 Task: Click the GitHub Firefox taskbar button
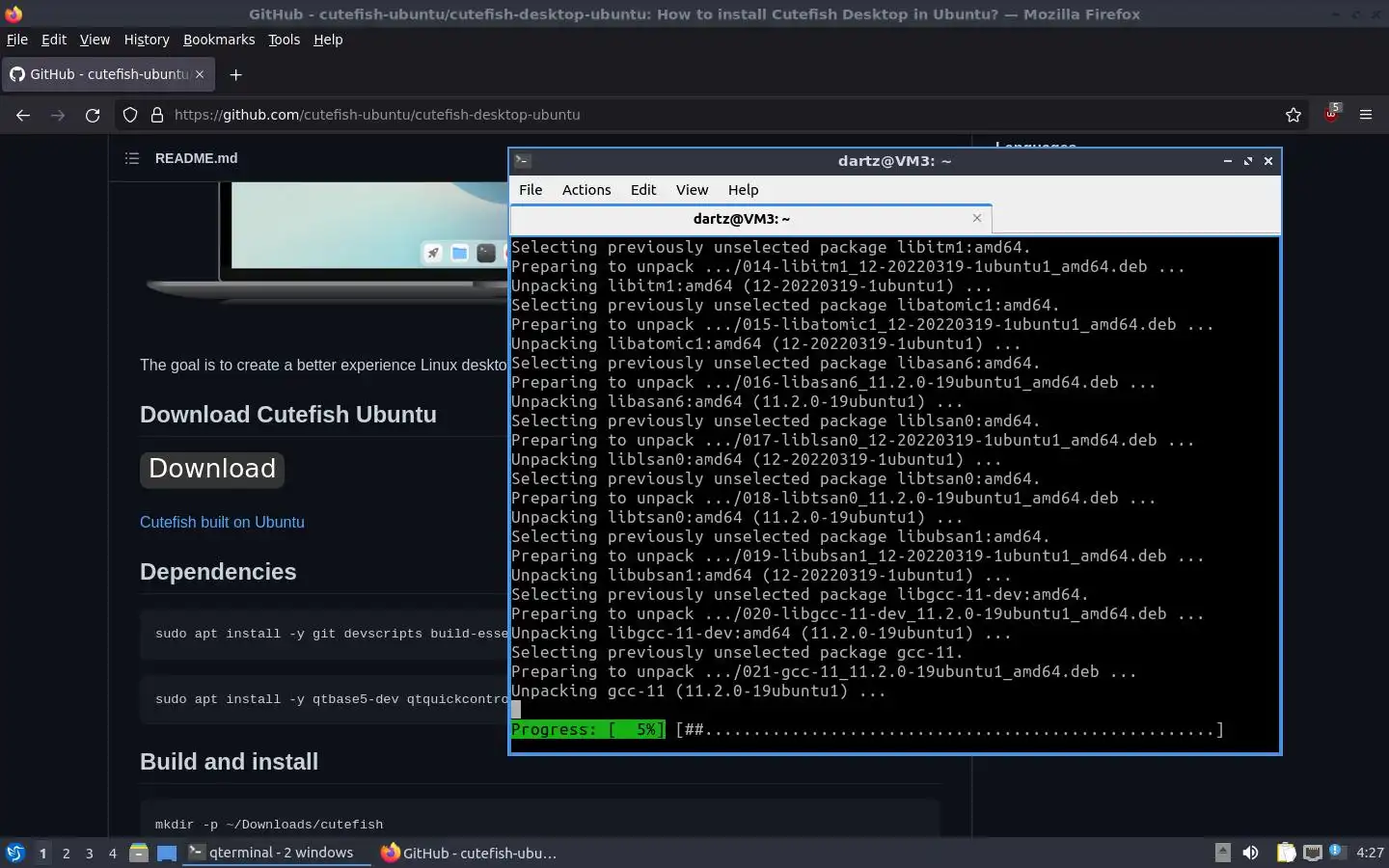pyautogui.click(x=469, y=853)
